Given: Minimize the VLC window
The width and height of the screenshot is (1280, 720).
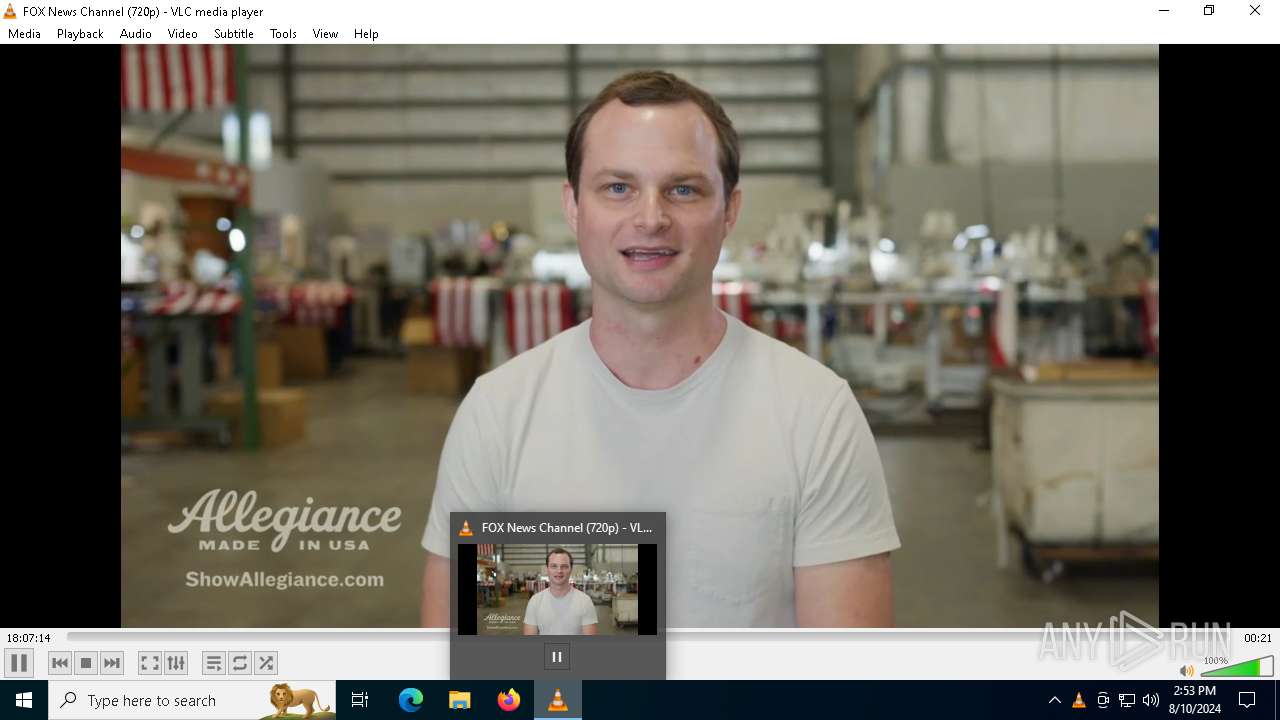Looking at the screenshot, I should pos(1163,11).
